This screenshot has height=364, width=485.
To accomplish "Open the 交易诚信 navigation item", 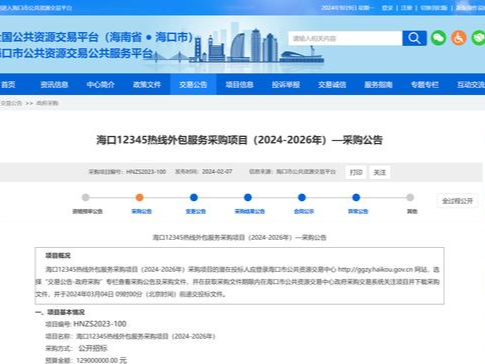I will [x=332, y=85].
